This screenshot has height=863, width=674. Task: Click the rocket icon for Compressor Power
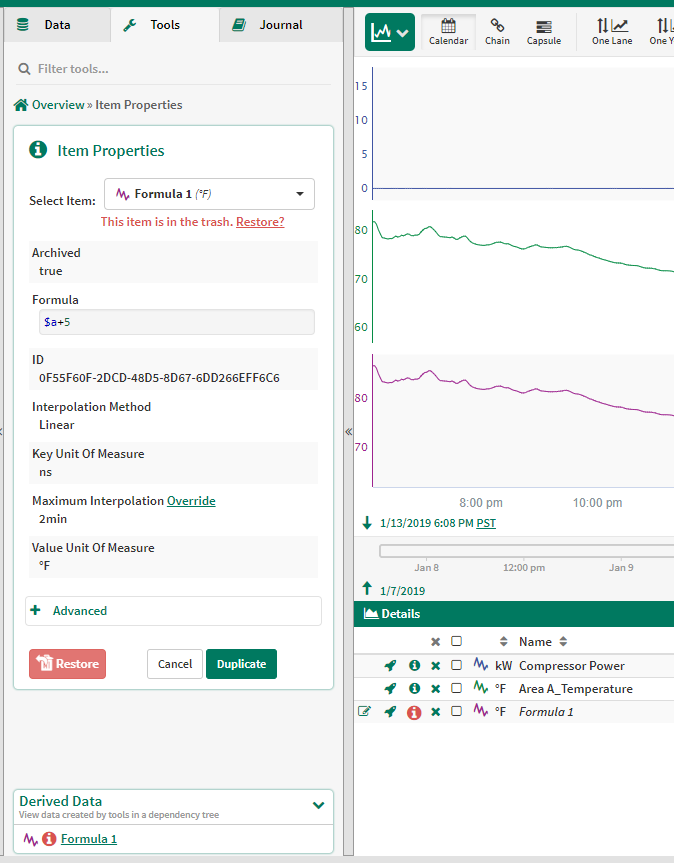[x=390, y=665]
